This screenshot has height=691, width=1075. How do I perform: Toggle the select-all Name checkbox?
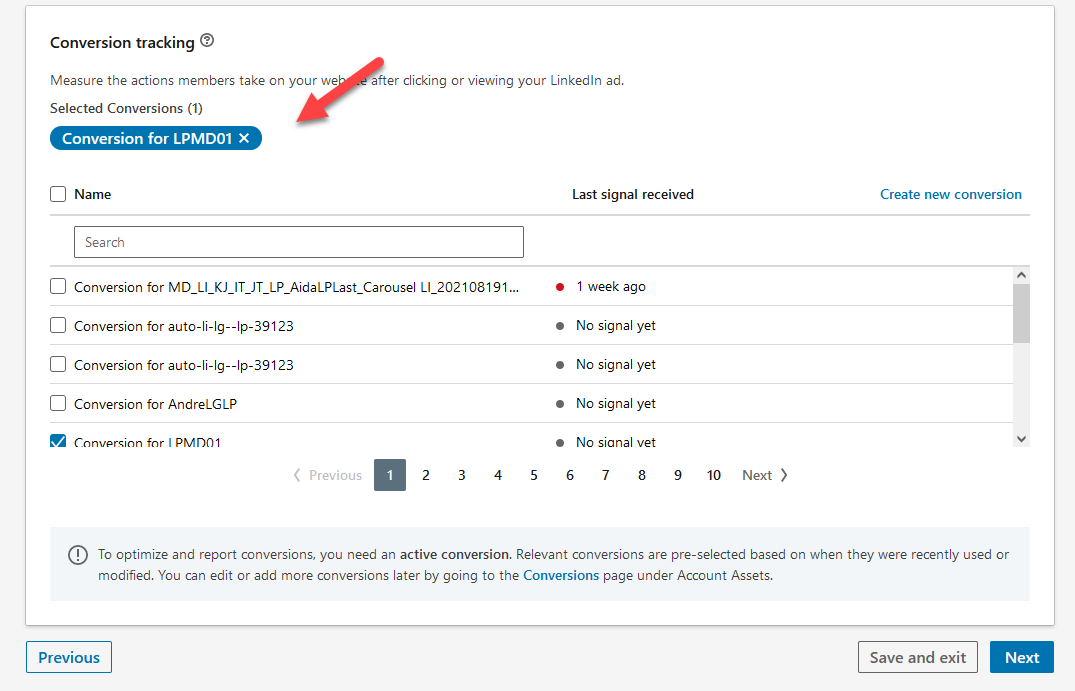[58, 194]
